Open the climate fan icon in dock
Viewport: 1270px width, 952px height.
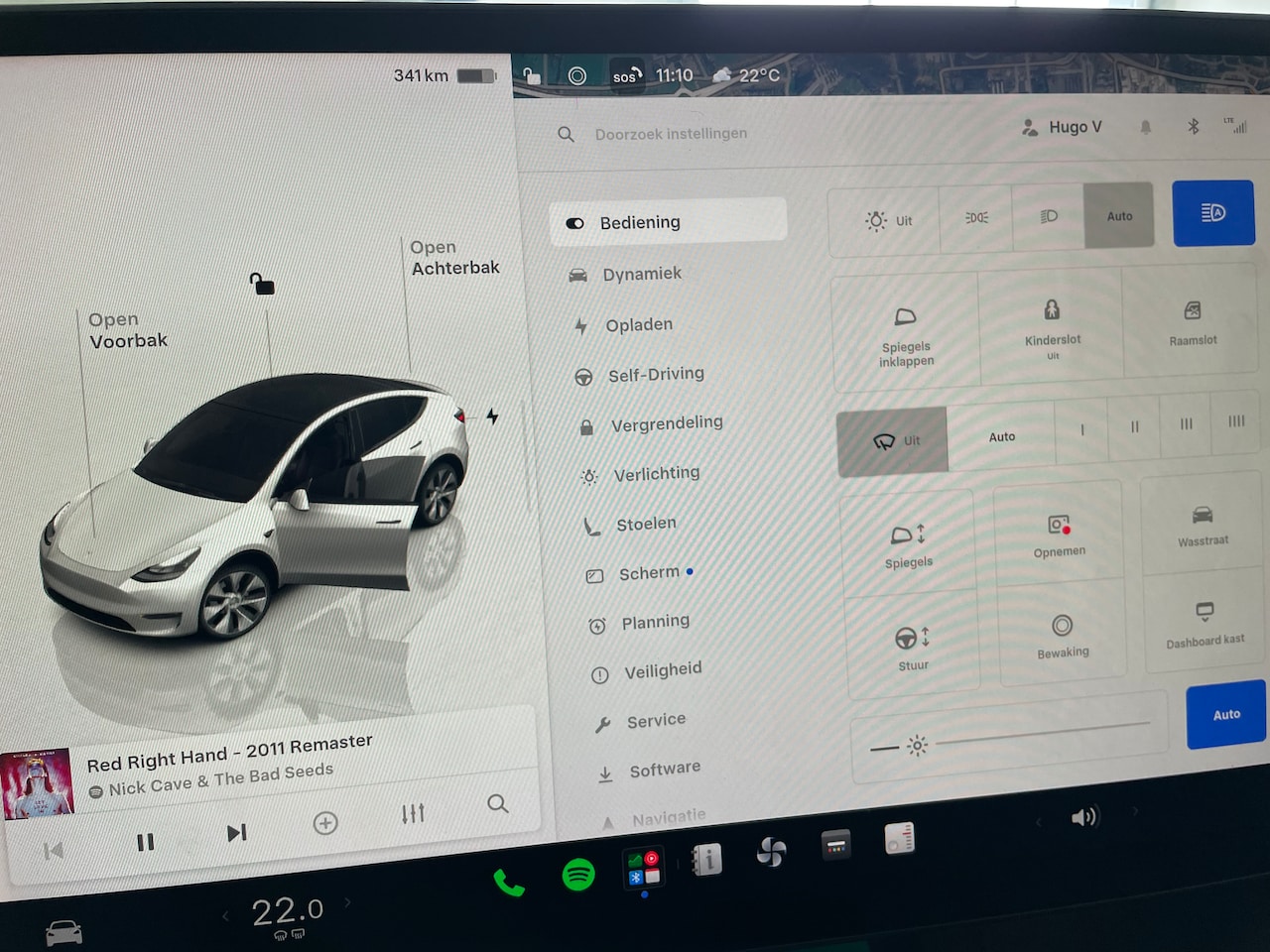click(772, 851)
